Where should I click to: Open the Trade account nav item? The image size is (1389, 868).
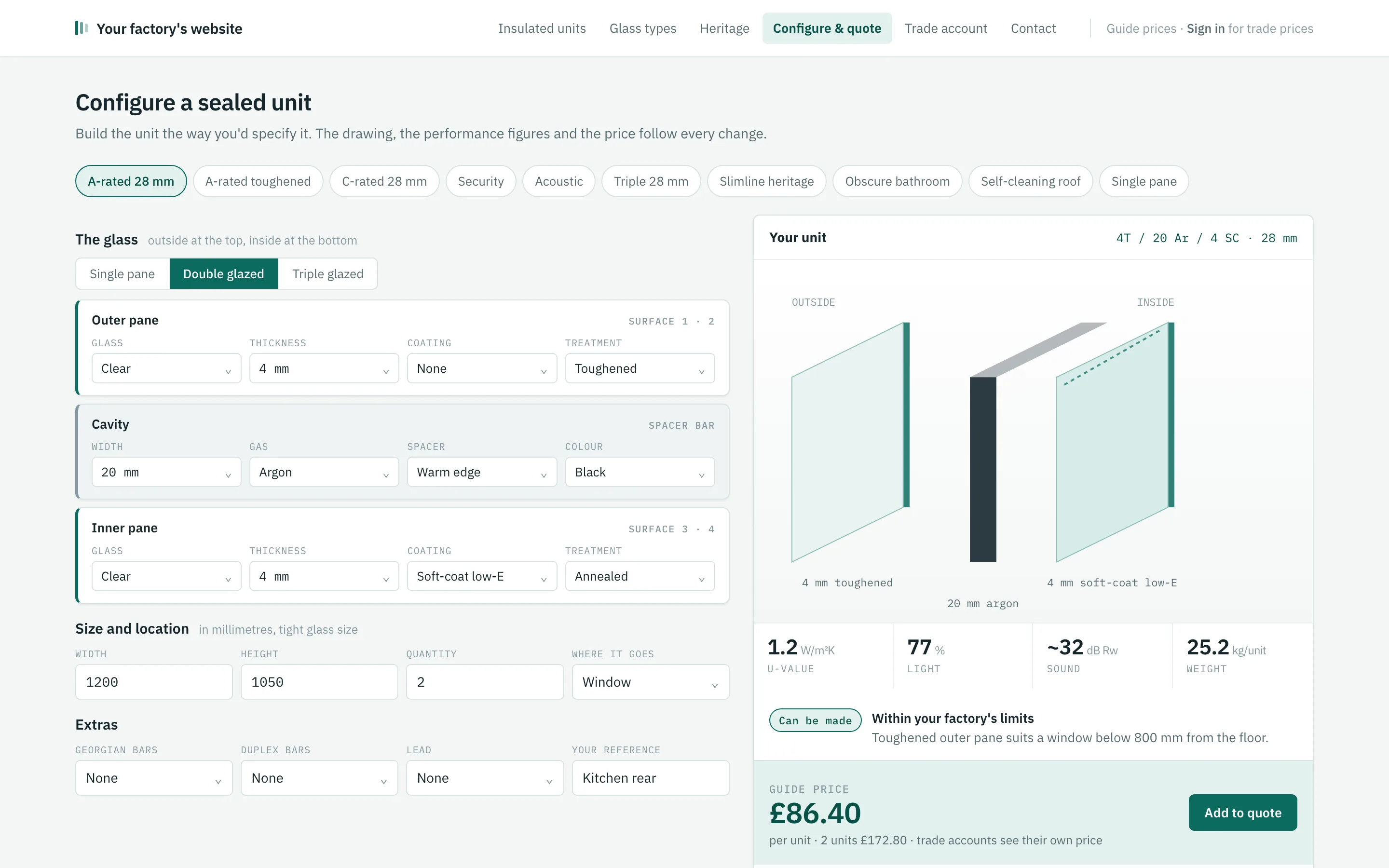pos(946,28)
